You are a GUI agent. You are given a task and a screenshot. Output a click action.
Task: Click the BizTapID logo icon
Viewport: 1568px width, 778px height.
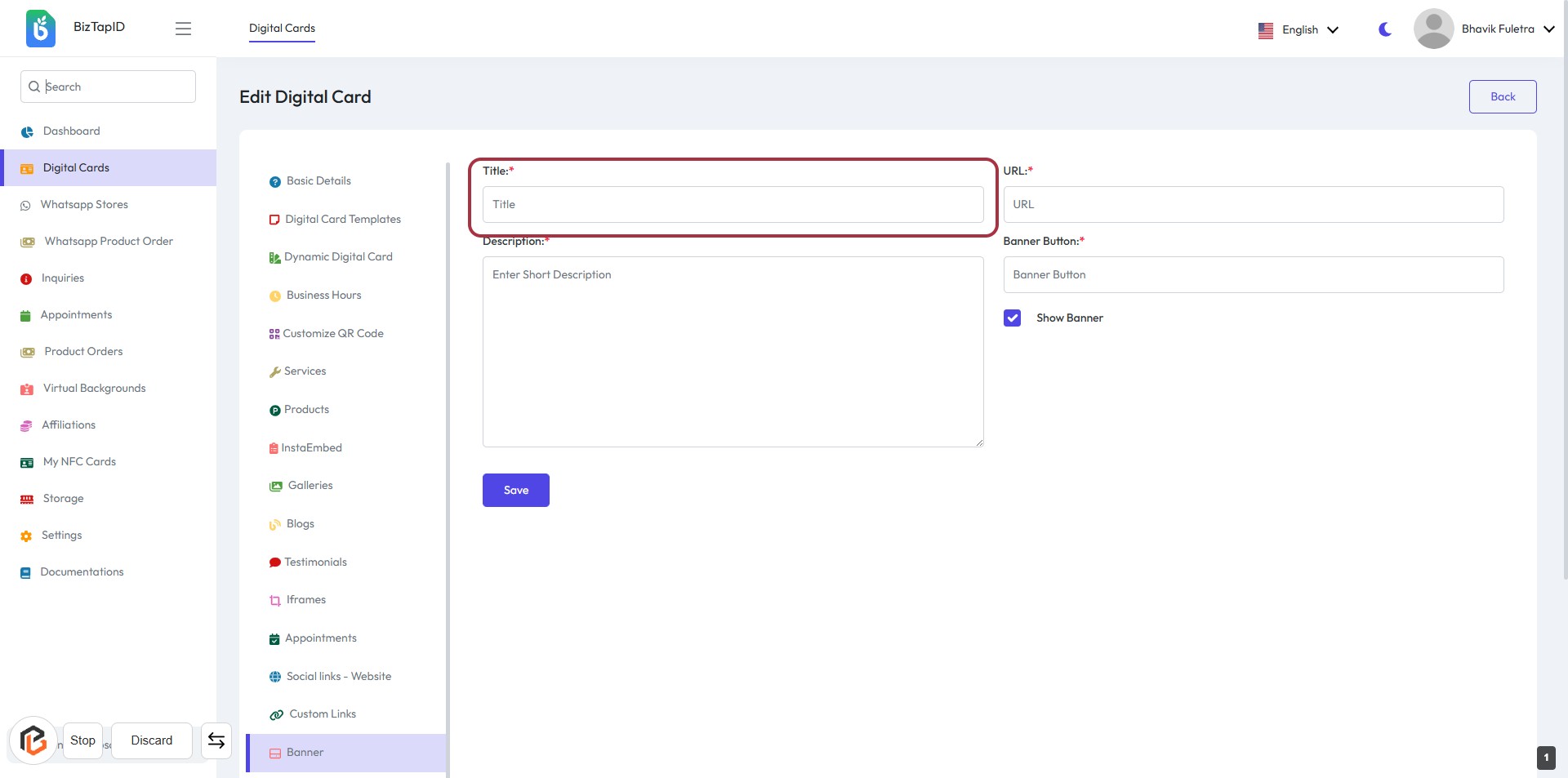coord(40,29)
